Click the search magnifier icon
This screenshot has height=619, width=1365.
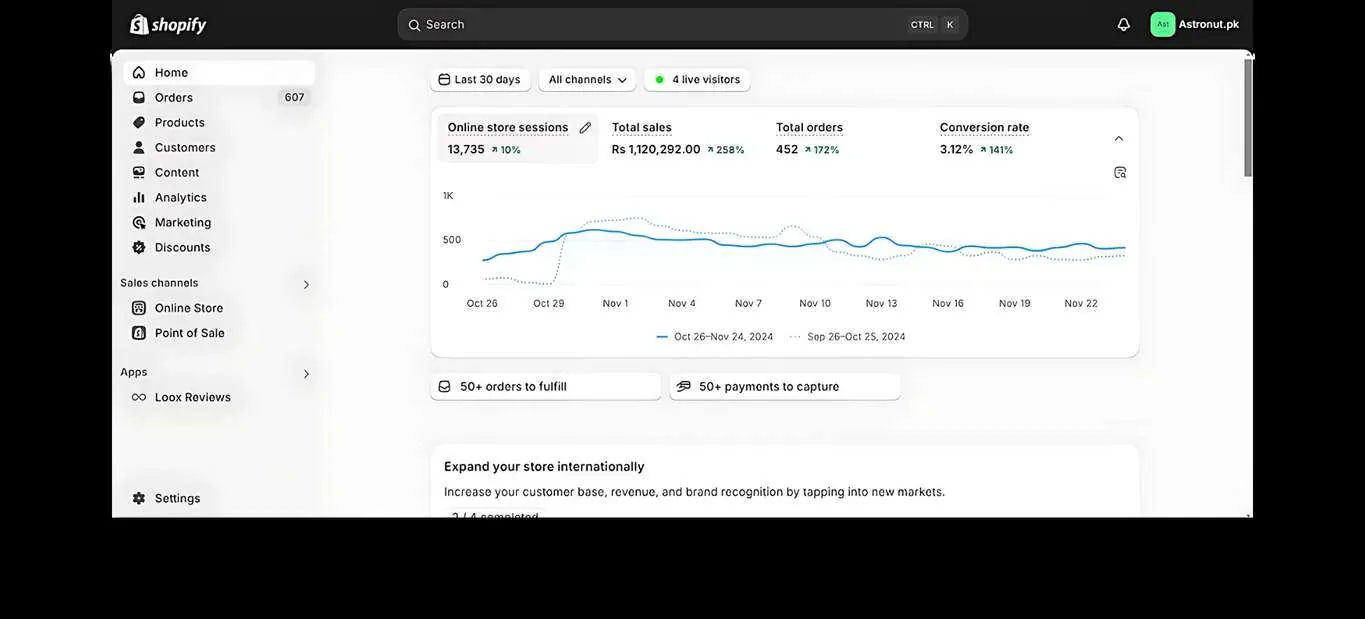click(414, 25)
